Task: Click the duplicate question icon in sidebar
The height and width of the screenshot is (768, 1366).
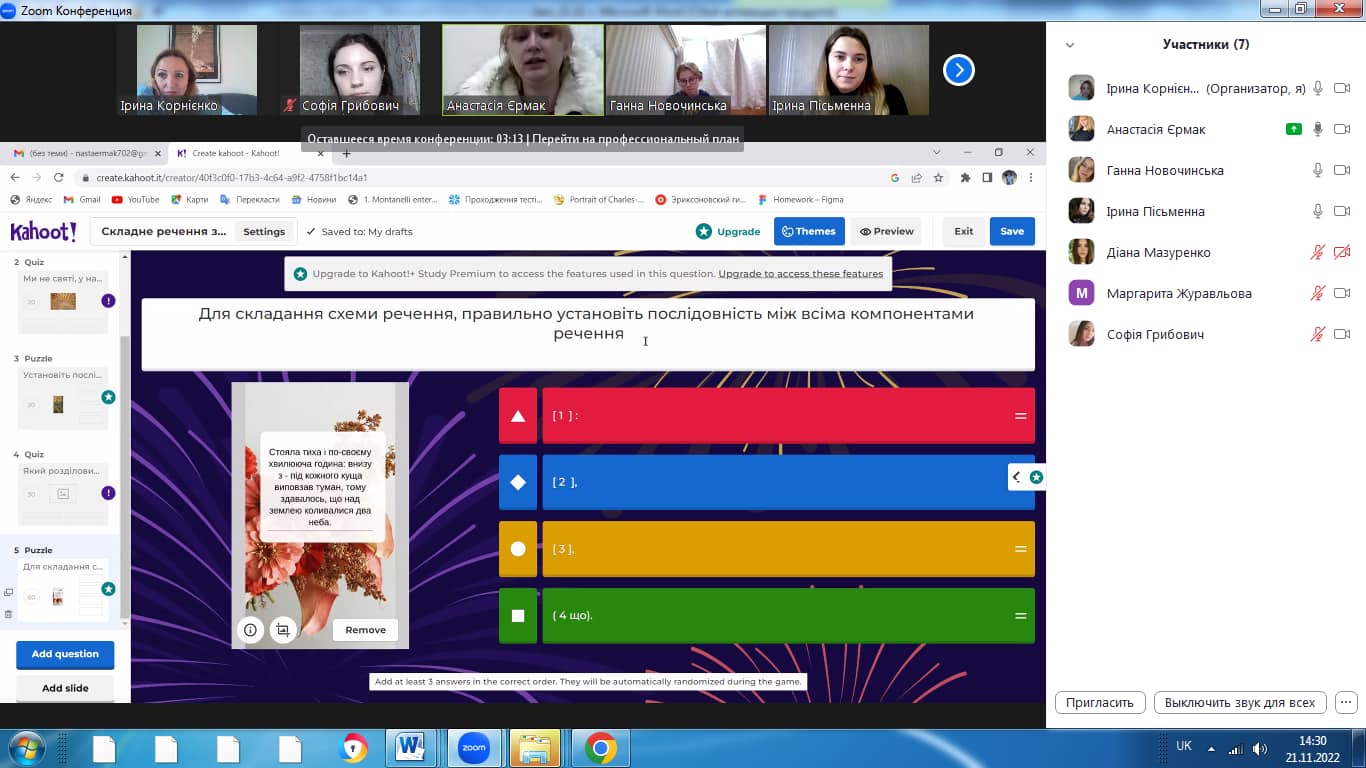Action: (8, 593)
